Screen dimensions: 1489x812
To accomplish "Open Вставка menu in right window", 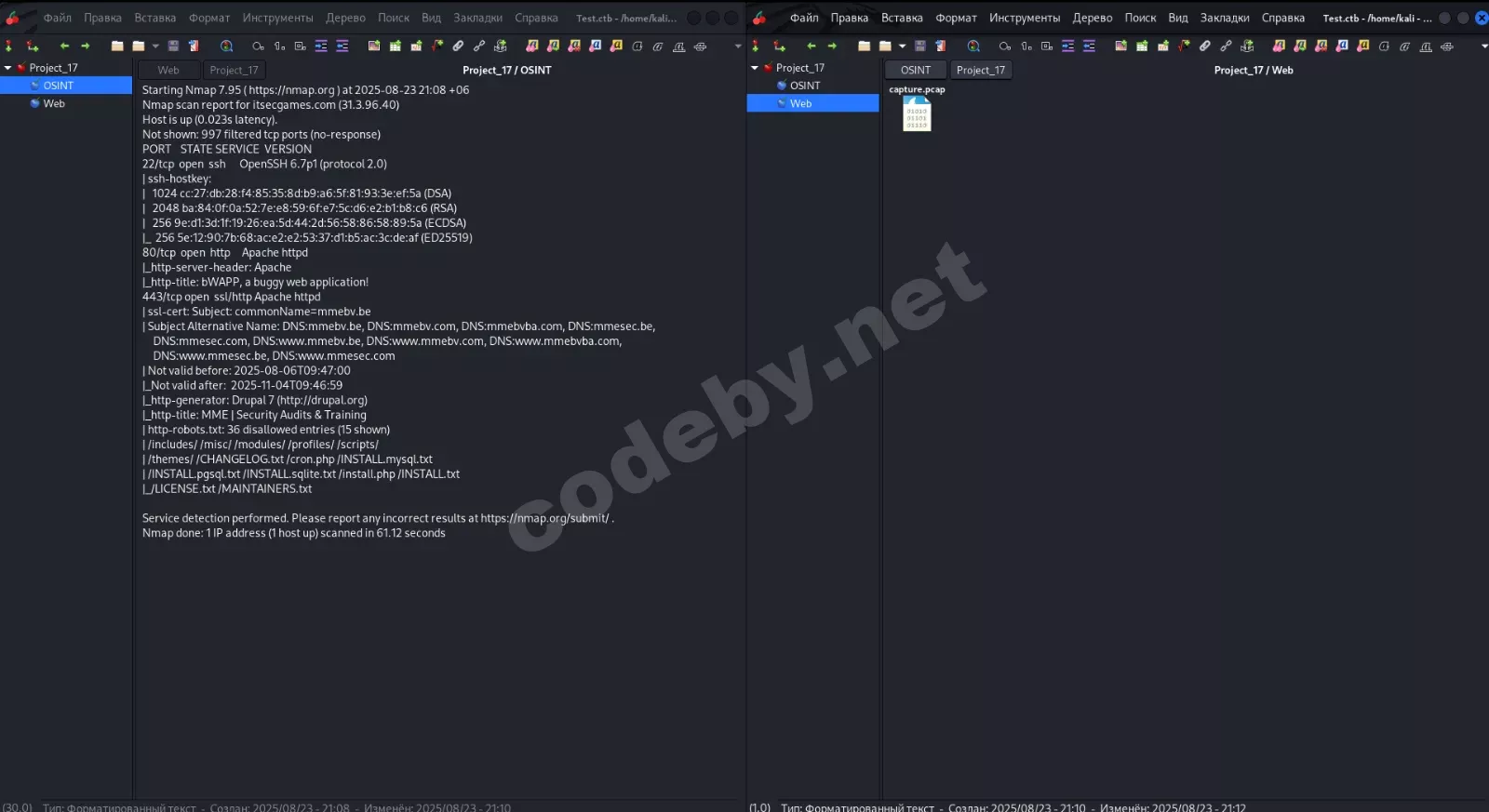I will coord(902,18).
